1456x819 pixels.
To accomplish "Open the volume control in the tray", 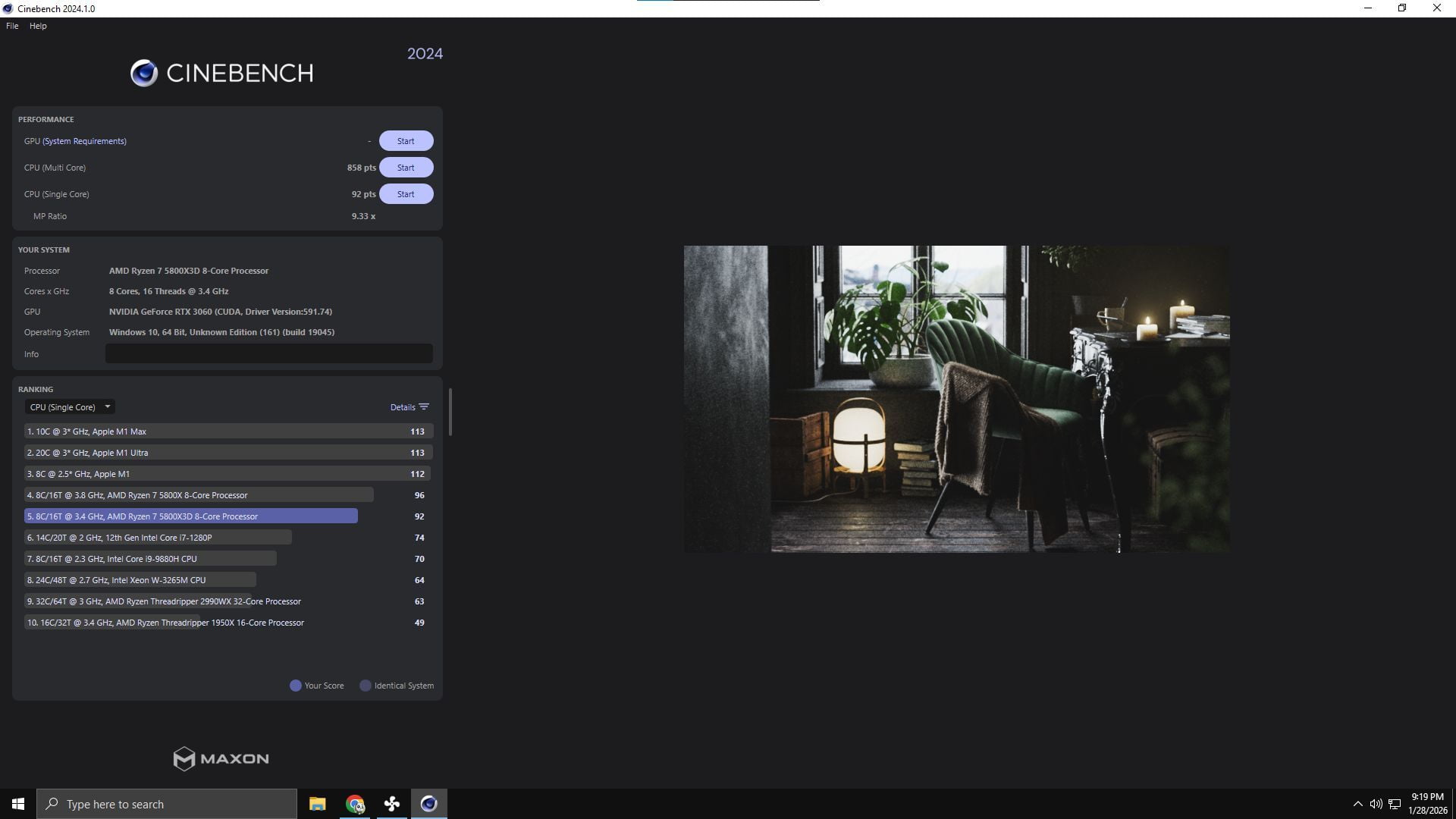I will [1376, 804].
